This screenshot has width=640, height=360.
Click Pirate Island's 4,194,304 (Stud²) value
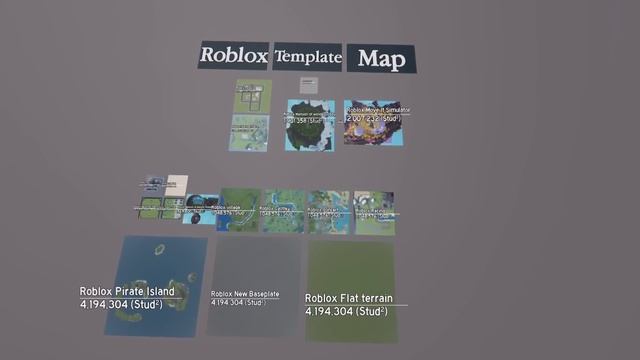point(121,304)
